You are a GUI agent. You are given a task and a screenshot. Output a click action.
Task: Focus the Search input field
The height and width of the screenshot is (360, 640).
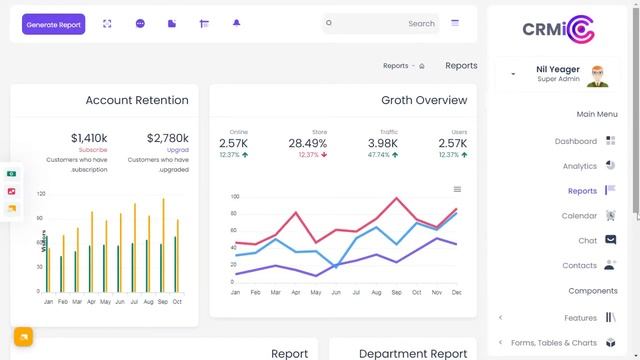[x=380, y=24]
